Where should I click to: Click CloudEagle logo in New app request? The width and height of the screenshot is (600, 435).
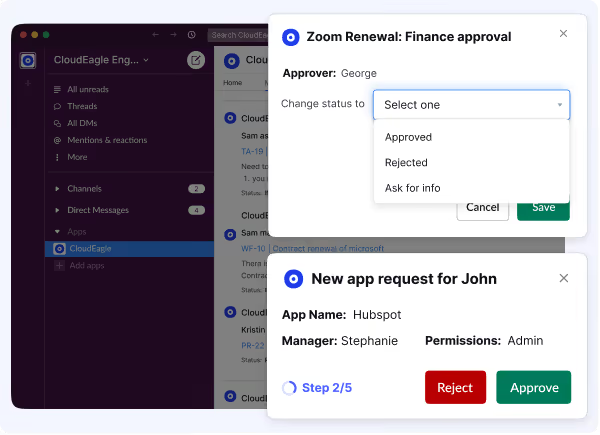(x=293, y=279)
